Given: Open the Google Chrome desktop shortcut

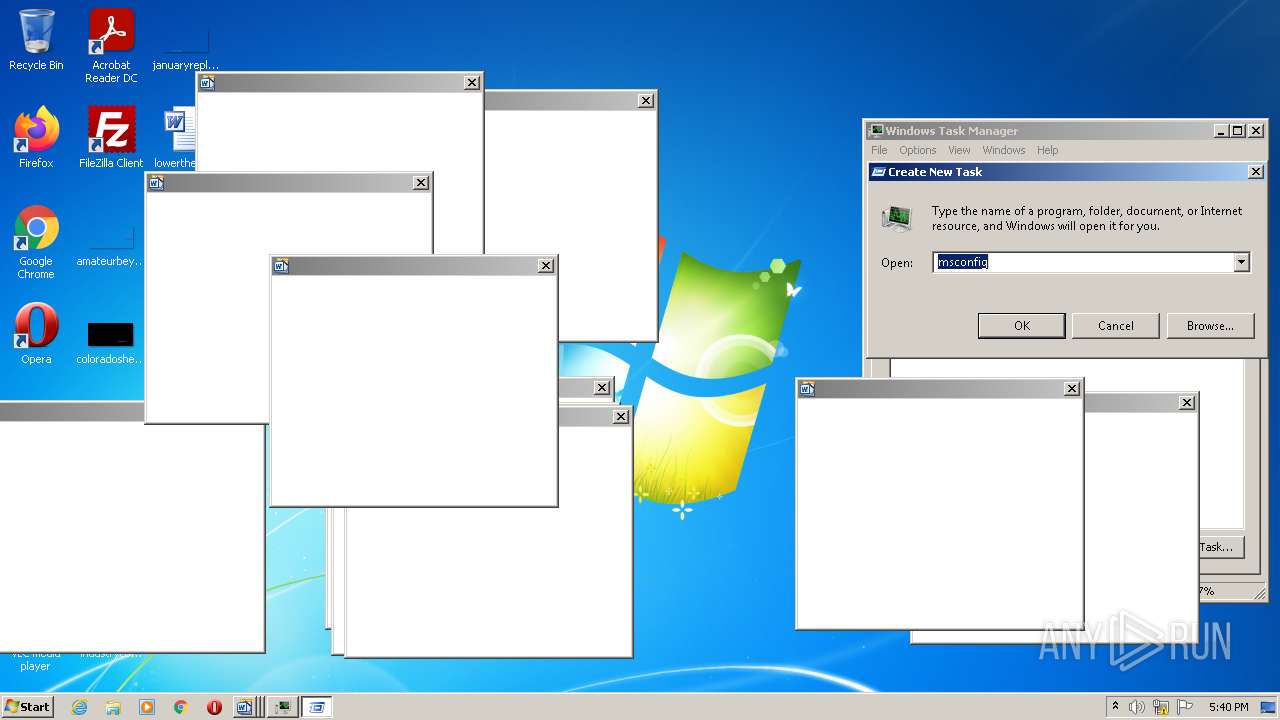Looking at the screenshot, I should [36, 242].
